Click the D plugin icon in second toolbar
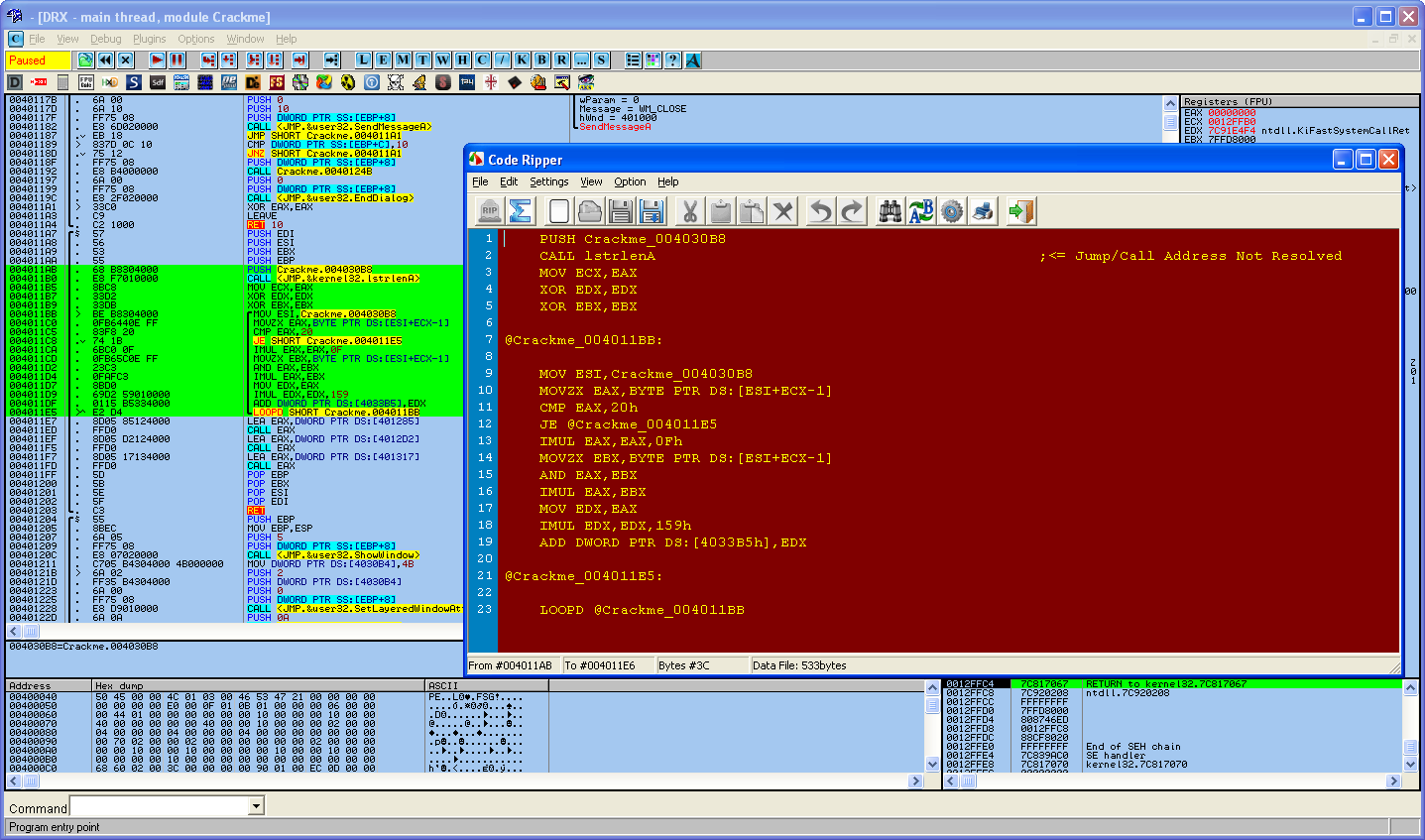The height and width of the screenshot is (840, 1425). click(x=15, y=82)
